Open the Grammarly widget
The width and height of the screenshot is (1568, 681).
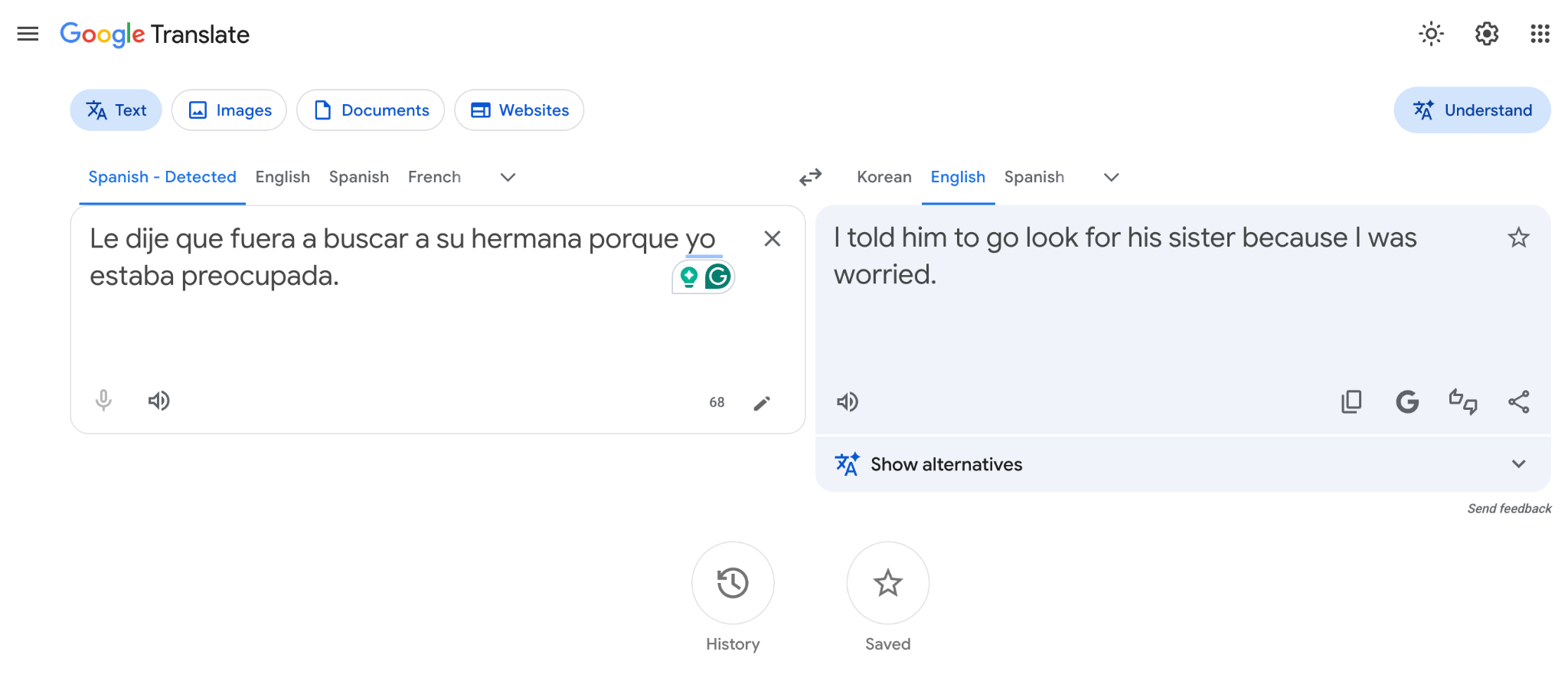718,276
